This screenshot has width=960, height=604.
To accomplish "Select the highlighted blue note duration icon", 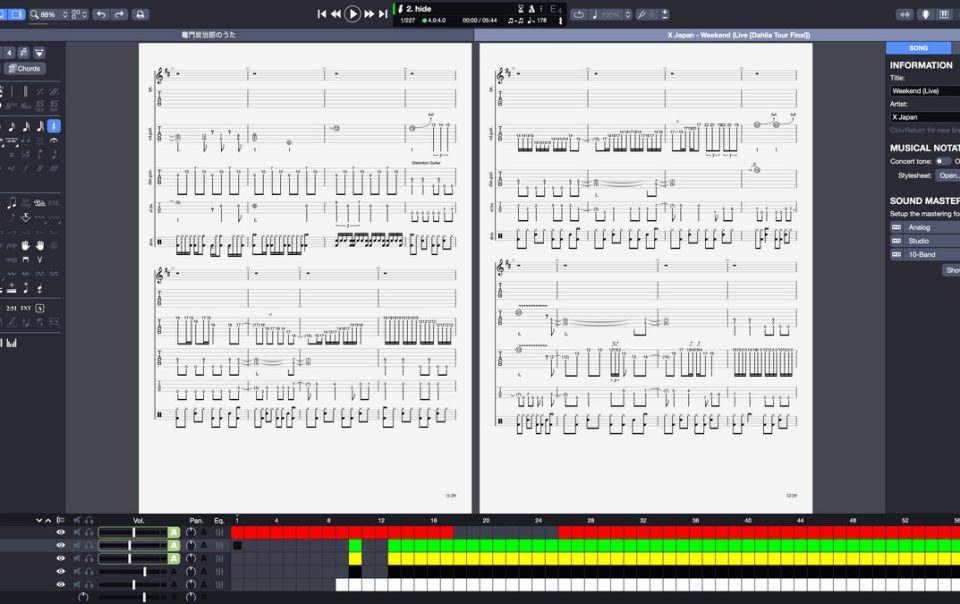I will tap(54, 126).
